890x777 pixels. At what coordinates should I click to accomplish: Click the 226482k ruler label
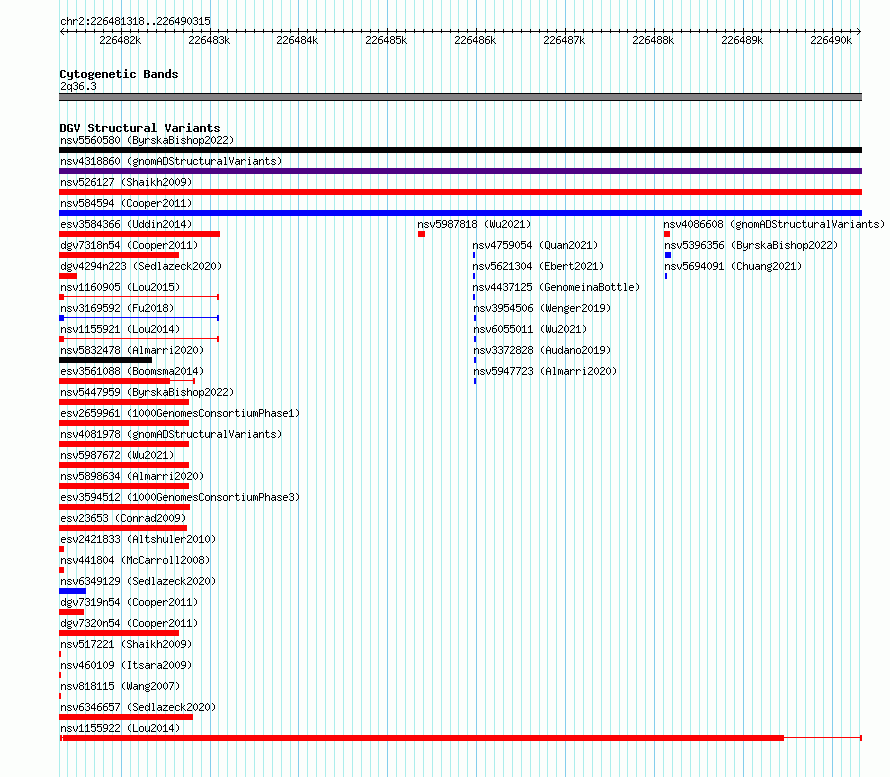click(120, 40)
